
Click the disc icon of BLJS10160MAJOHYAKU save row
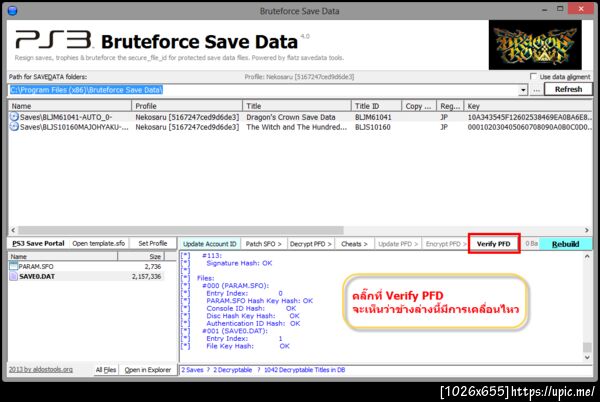pos(14,127)
